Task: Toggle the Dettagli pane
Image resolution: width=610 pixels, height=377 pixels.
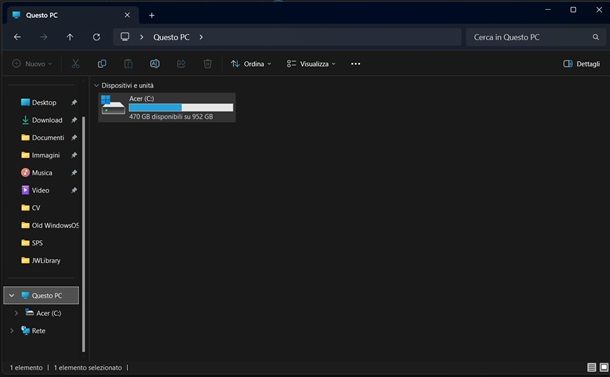Action: coord(582,64)
